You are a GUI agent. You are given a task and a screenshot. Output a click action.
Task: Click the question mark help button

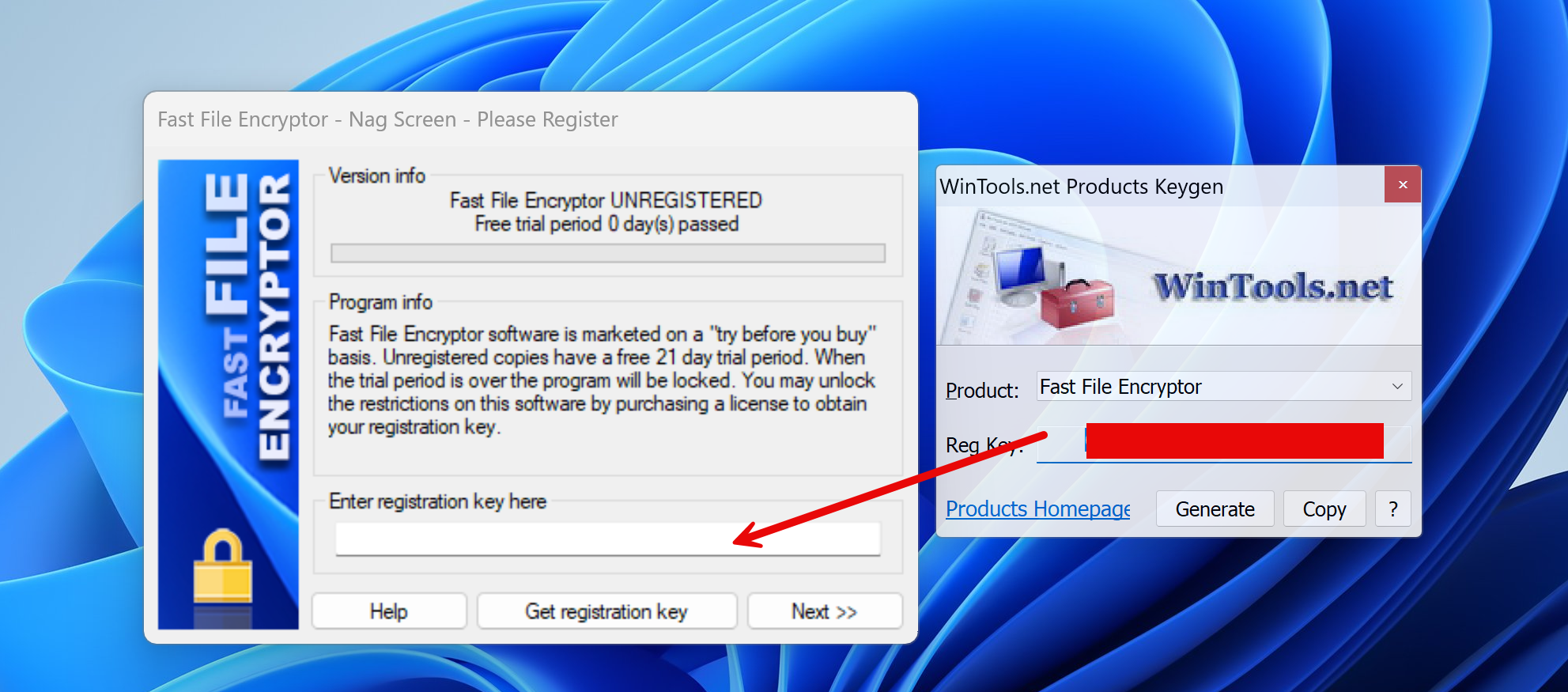click(x=1393, y=509)
